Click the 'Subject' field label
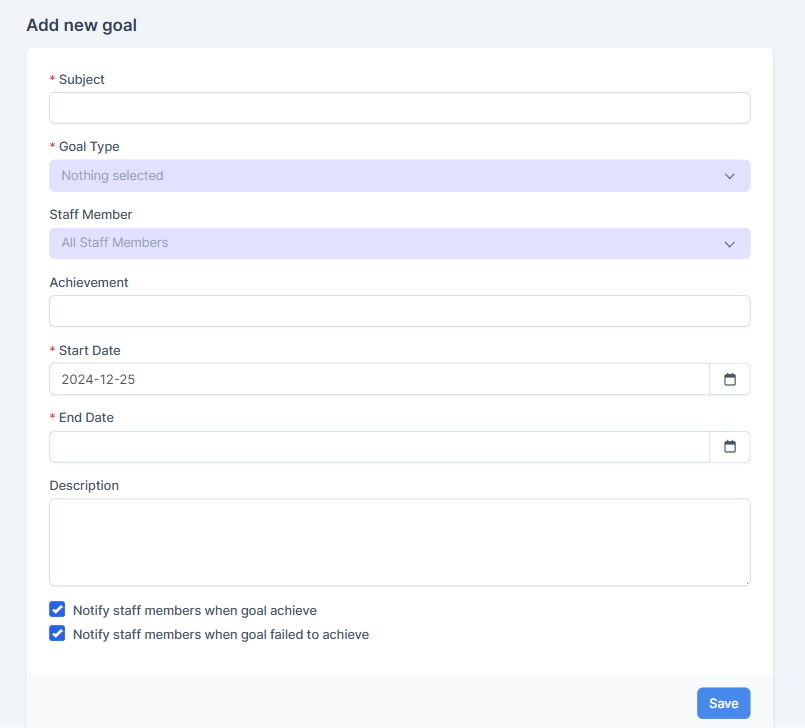This screenshot has height=728, width=805. (x=81, y=79)
